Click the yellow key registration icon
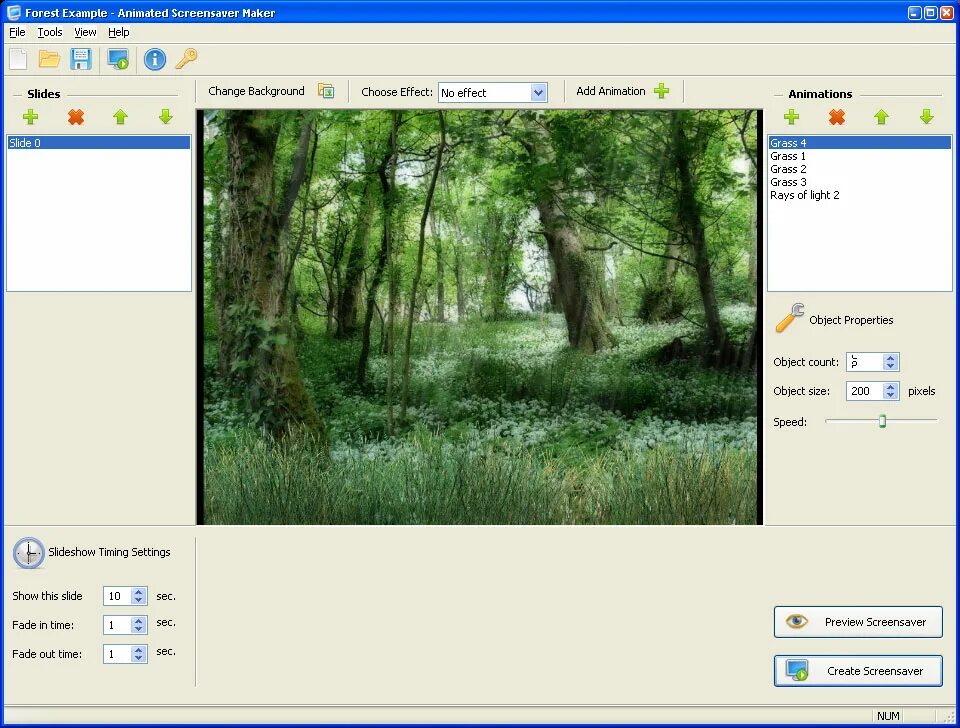960x728 pixels. pos(186,59)
